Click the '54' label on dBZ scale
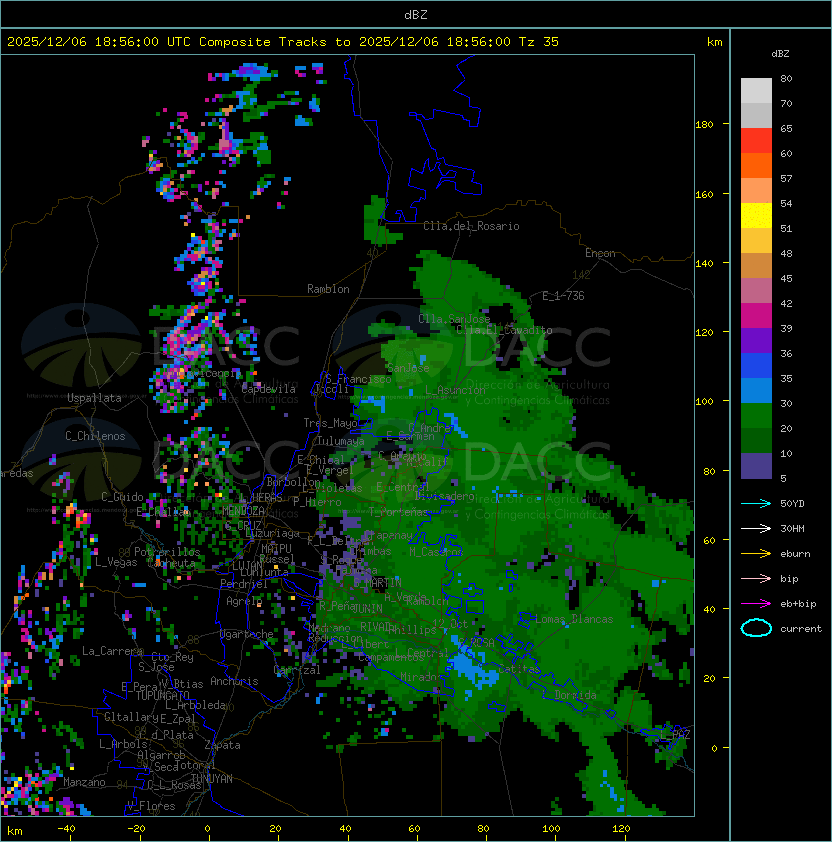Viewport: 832px width, 842px height. point(786,204)
